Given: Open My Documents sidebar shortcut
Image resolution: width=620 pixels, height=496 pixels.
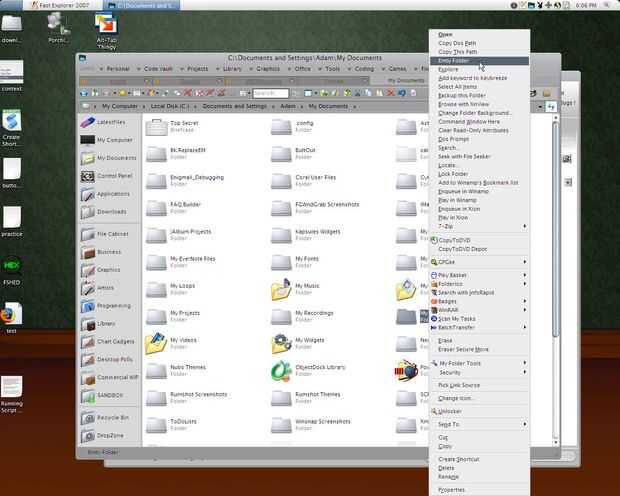Looking at the screenshot, I should [x=109, y=158].
